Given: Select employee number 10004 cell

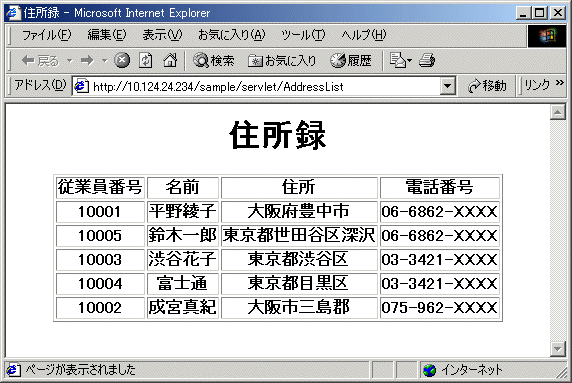Looking at the screenshot, I should [x=100, y=283].
